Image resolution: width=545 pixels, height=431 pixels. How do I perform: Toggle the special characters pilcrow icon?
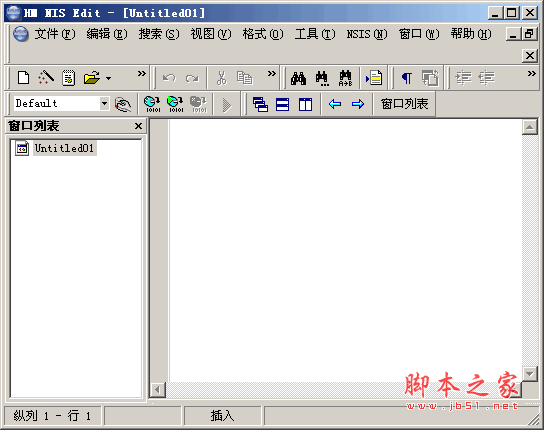[407, 78]
